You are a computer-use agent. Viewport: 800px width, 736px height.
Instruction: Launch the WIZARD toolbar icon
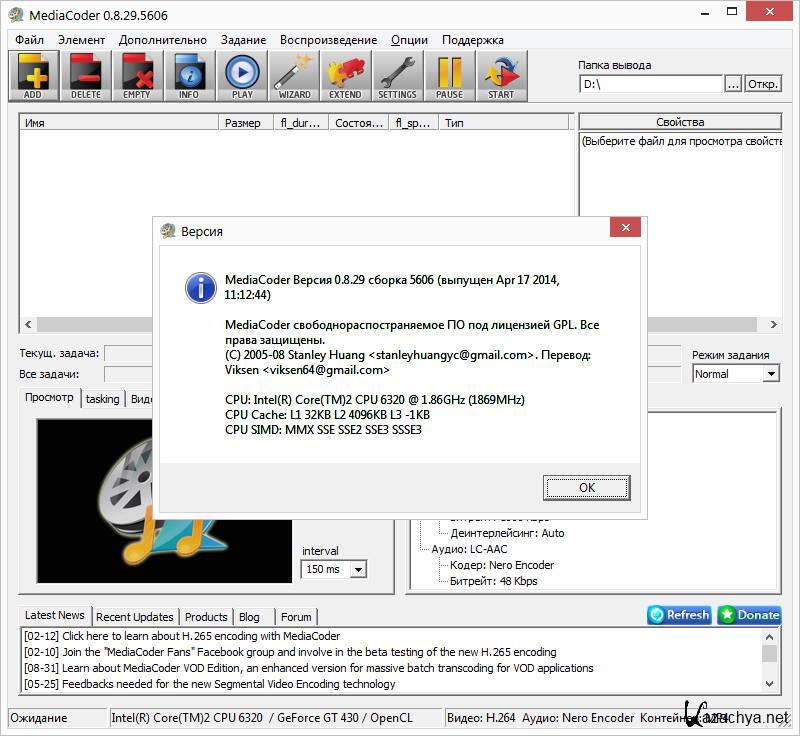294,76
